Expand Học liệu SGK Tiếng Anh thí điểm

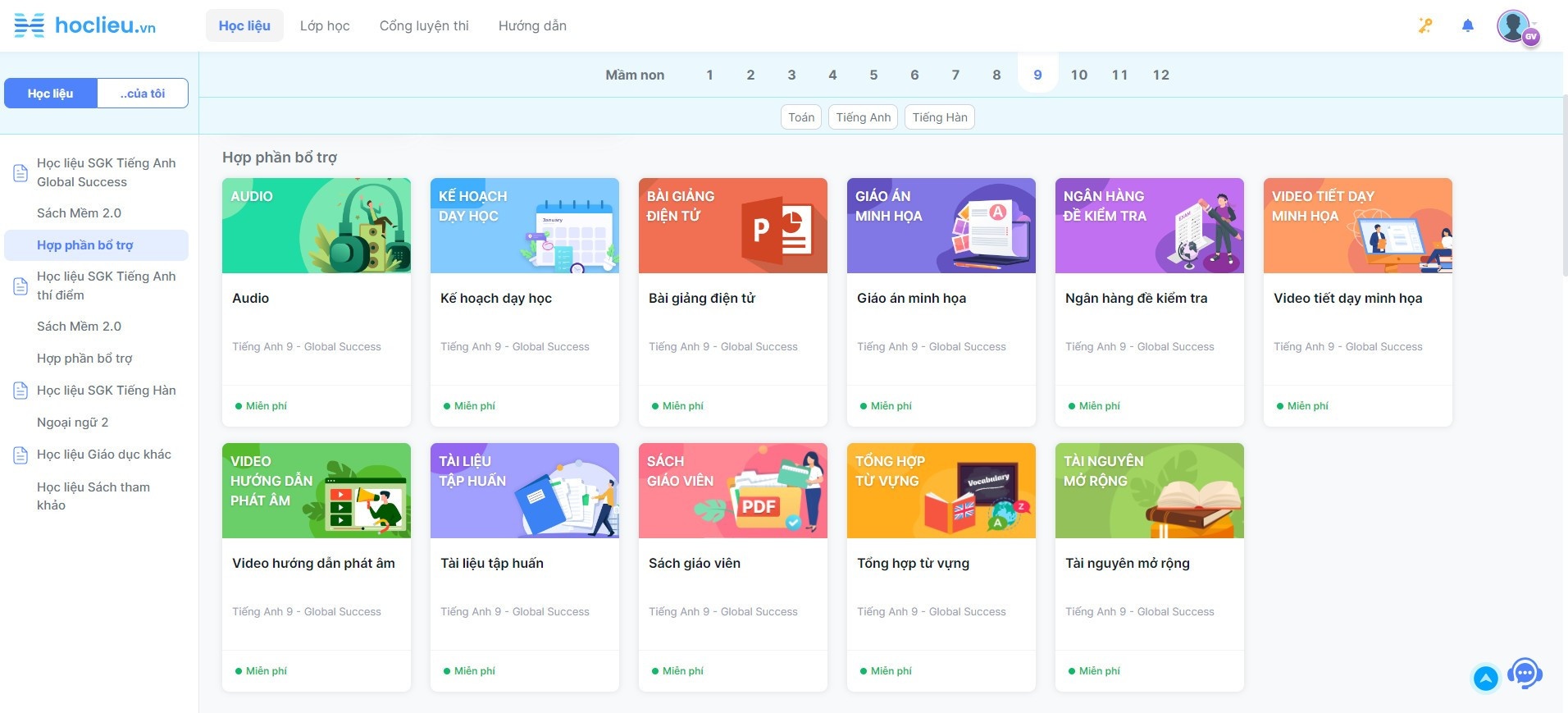point(106,286)
